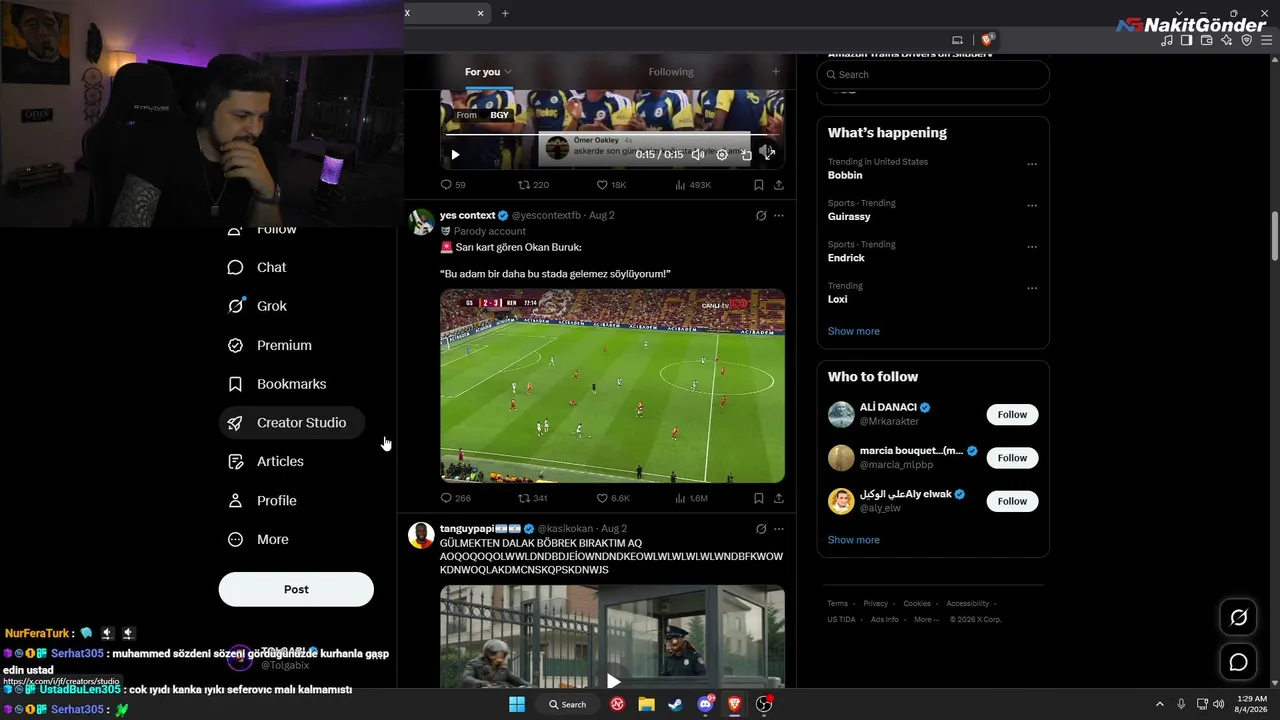The height and width of the screenshot is (720, 1280).
Task: Open Discord from the taskbar
Action: pos(705,704)
